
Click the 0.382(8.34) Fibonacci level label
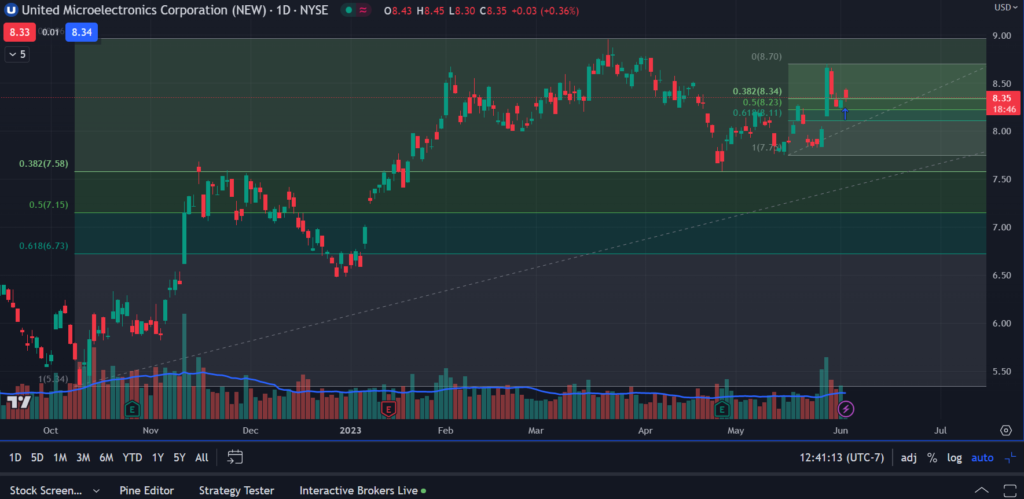(757, 91)
